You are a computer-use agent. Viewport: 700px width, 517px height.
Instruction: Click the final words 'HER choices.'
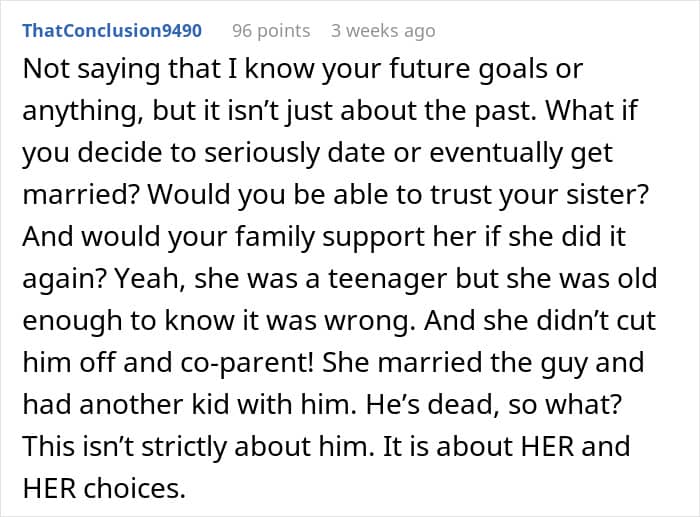104,488
